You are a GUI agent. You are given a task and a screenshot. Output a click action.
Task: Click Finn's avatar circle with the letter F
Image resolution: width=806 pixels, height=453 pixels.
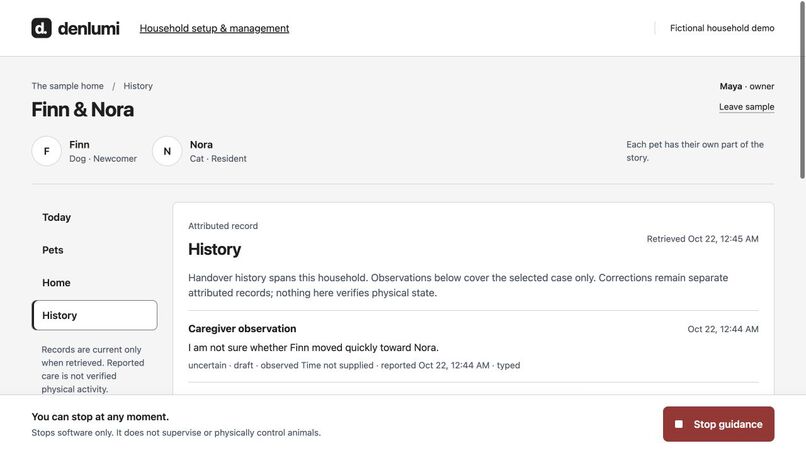pos(46,151)
